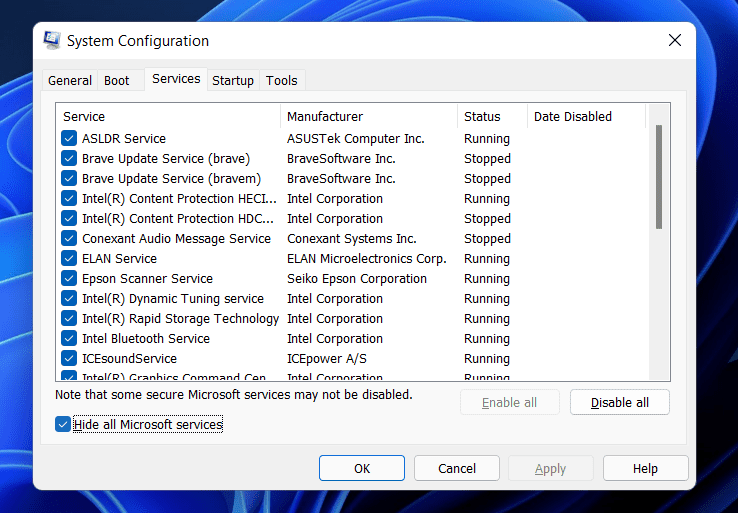Image resolution: width=738 pixels, height=513 pixels.
Task: Uncheck Conexant Audio Message Service checkbox
Action: [x=69, y=239]
